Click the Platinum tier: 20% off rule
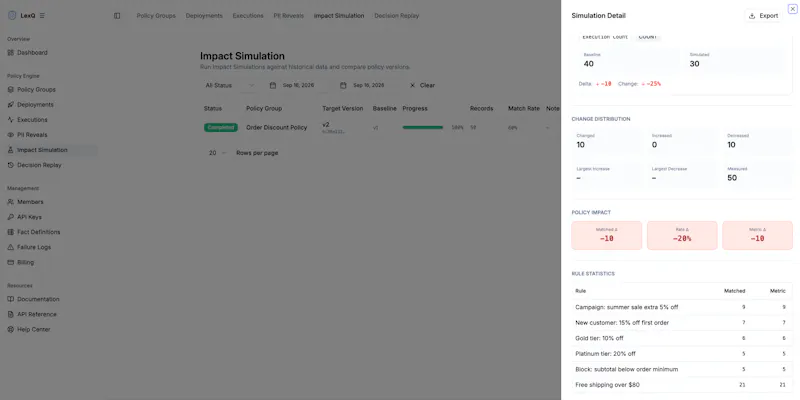This screenshot has width=800, height=400. click(x=605, y=354)
